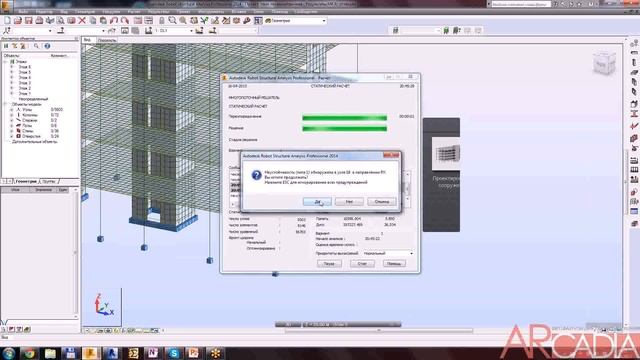
Task: Select Дополнительные объекты in the object tree
Action: tap(35, 142)
